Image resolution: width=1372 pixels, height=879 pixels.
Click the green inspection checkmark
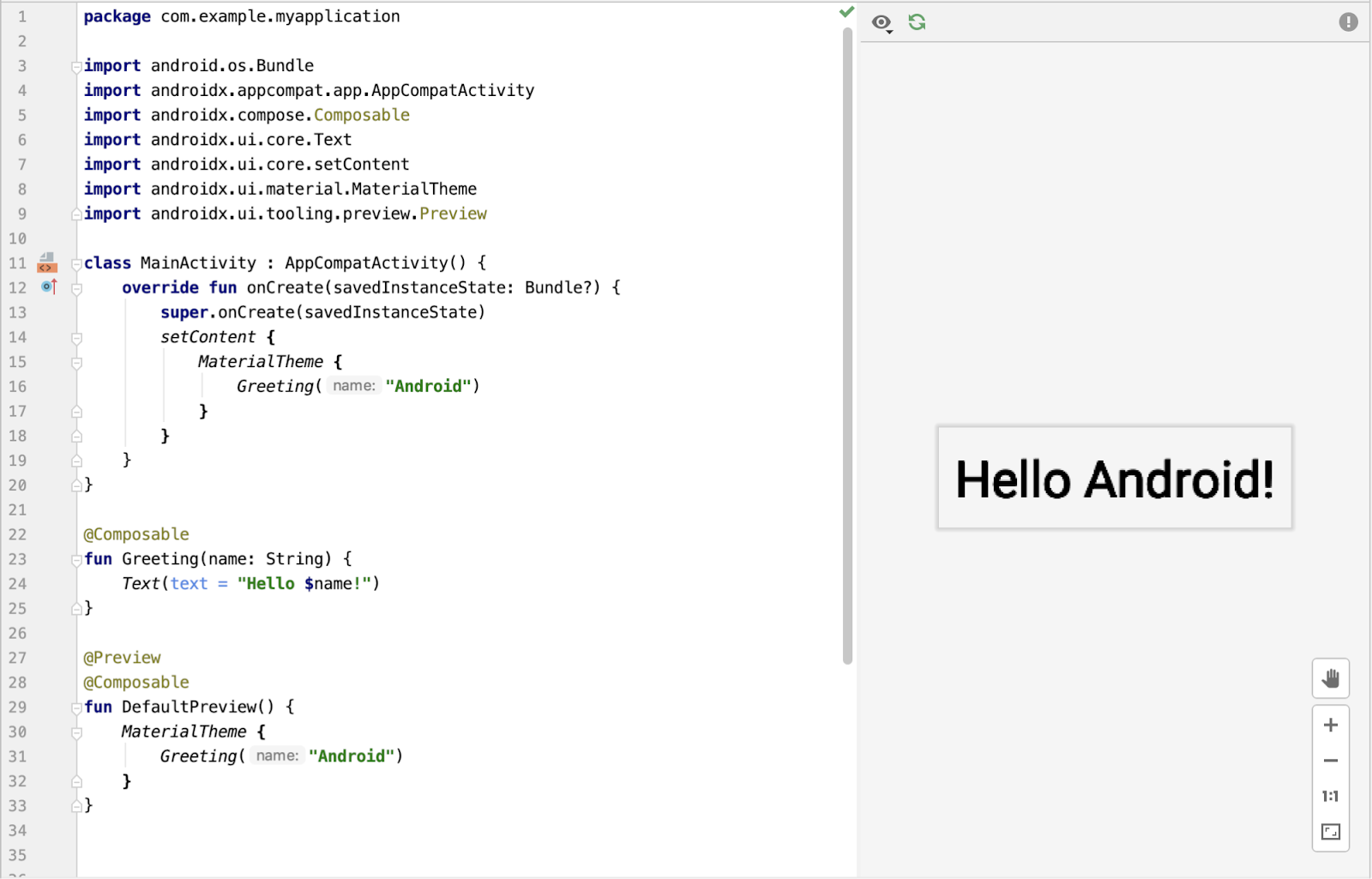pos(846,12)
